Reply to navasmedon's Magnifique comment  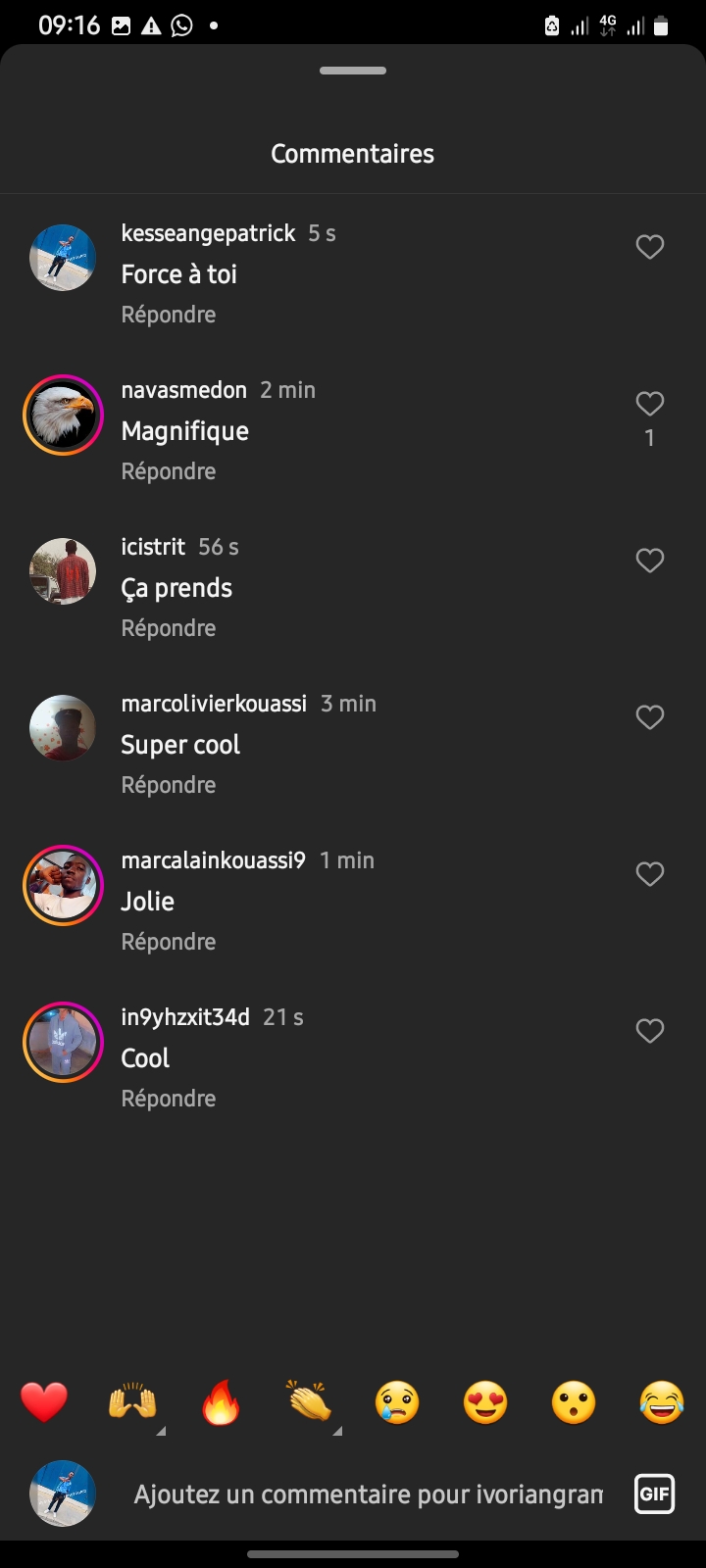tap(169, 471)
